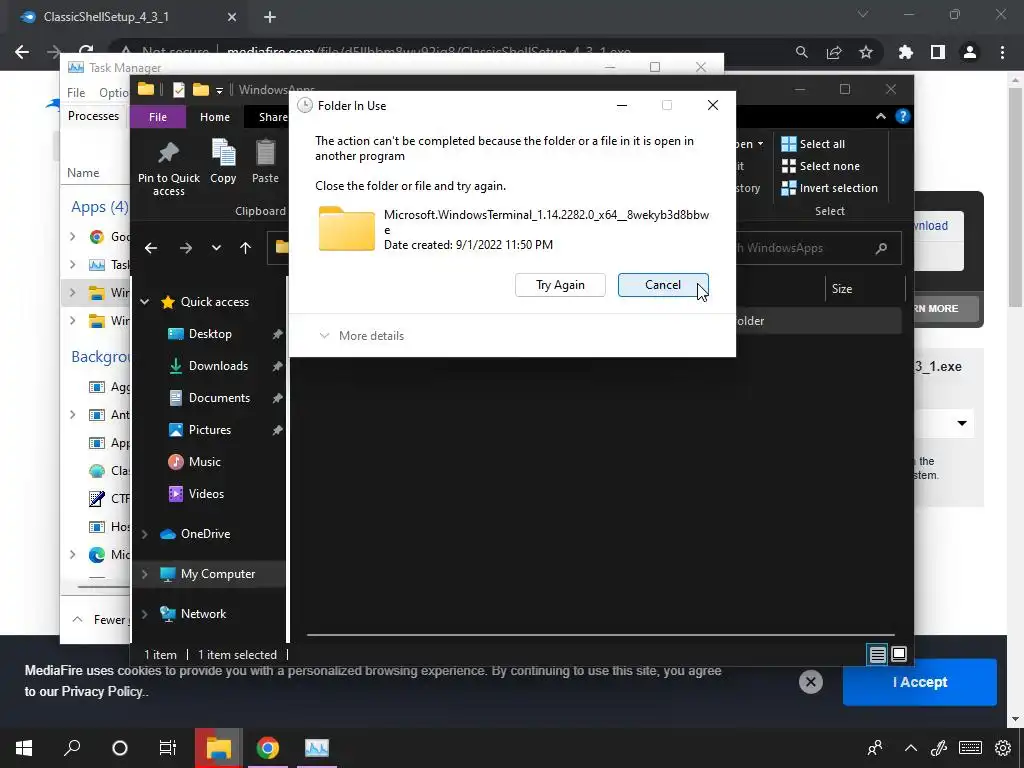This screenshot has height=768, width=1024.
Task: Expand Network tree node
Action: tap(145, 614)
